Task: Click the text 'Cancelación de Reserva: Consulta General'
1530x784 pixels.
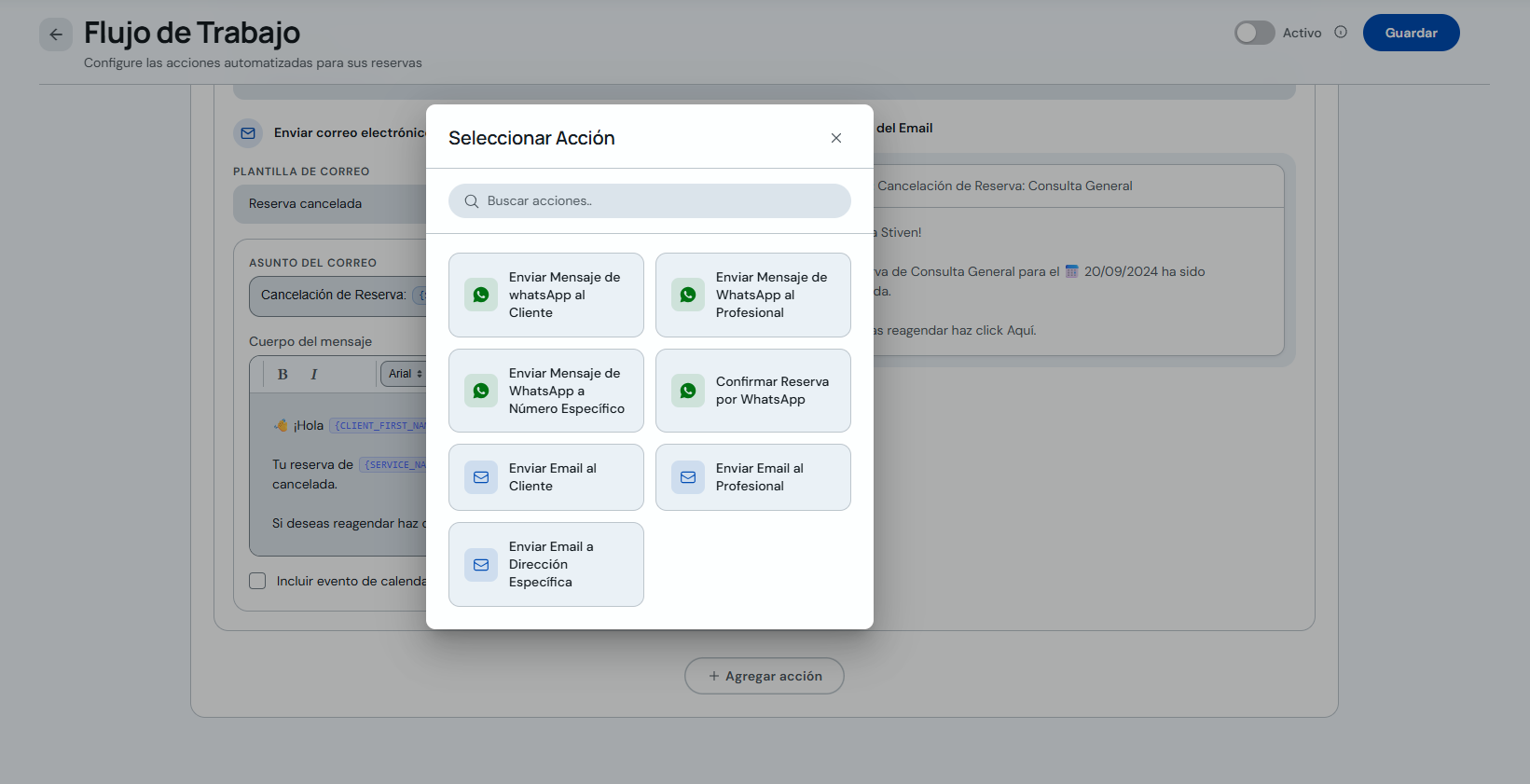Action: click(1005, 186)
